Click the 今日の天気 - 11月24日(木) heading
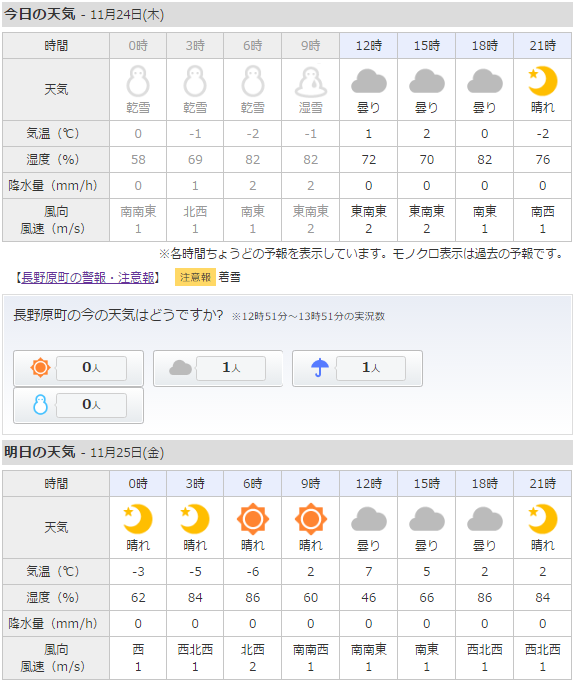Image resolution: width=574 pixels, height=682 pixels. pyautogui.click(x=84, y=14)
